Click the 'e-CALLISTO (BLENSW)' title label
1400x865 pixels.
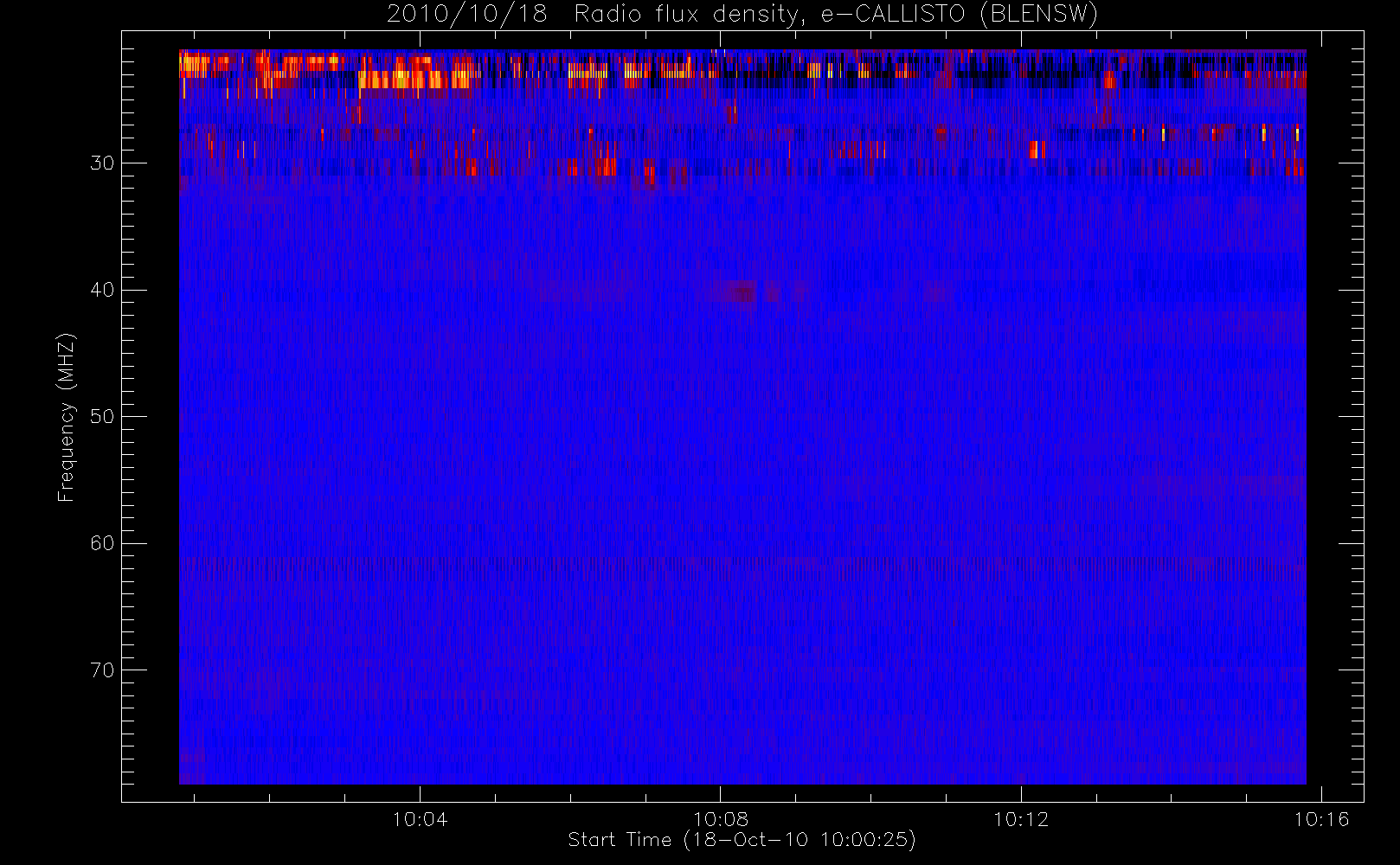[x=960, y=15]
